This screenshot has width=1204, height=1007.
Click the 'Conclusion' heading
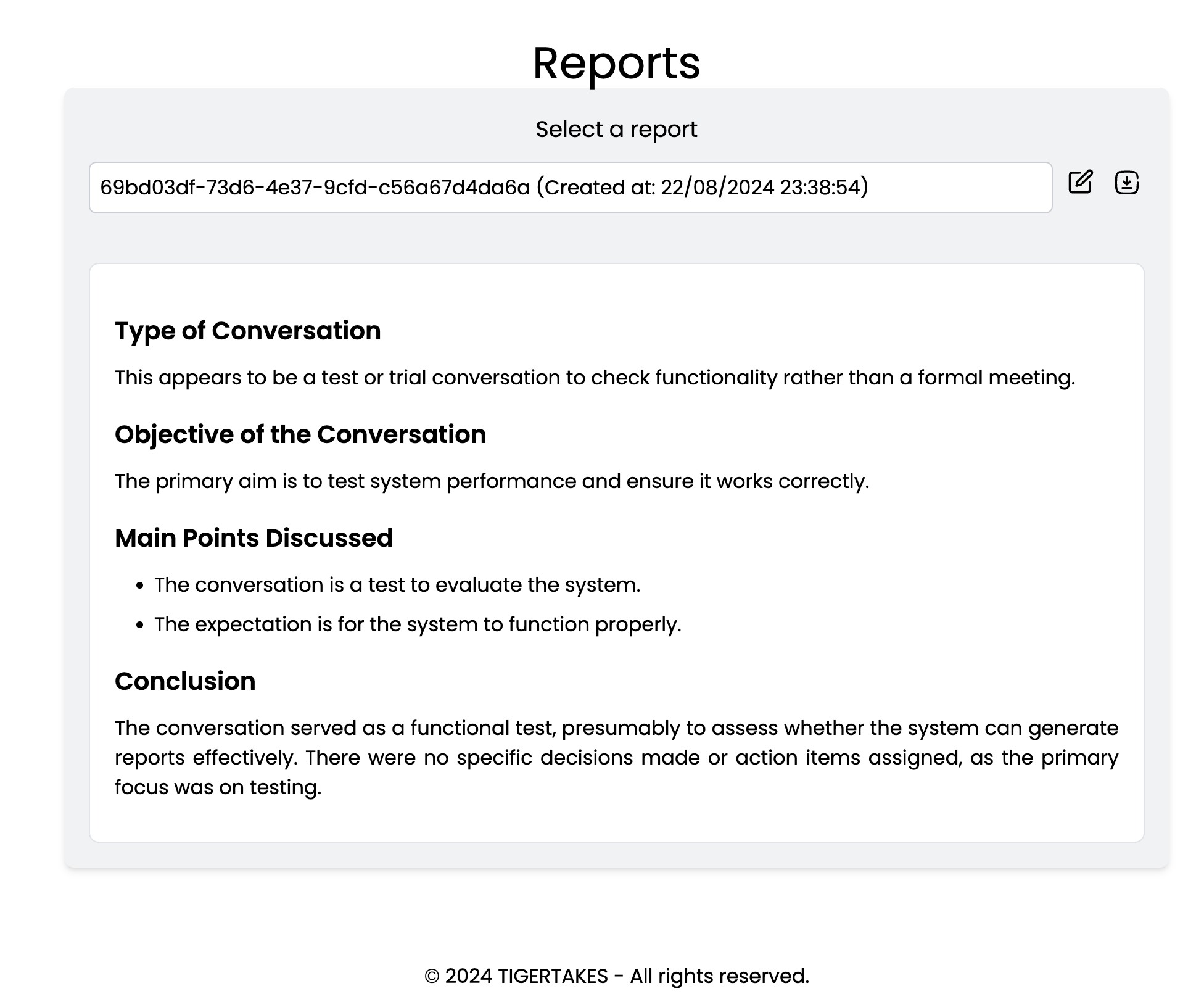pos(185,681)
